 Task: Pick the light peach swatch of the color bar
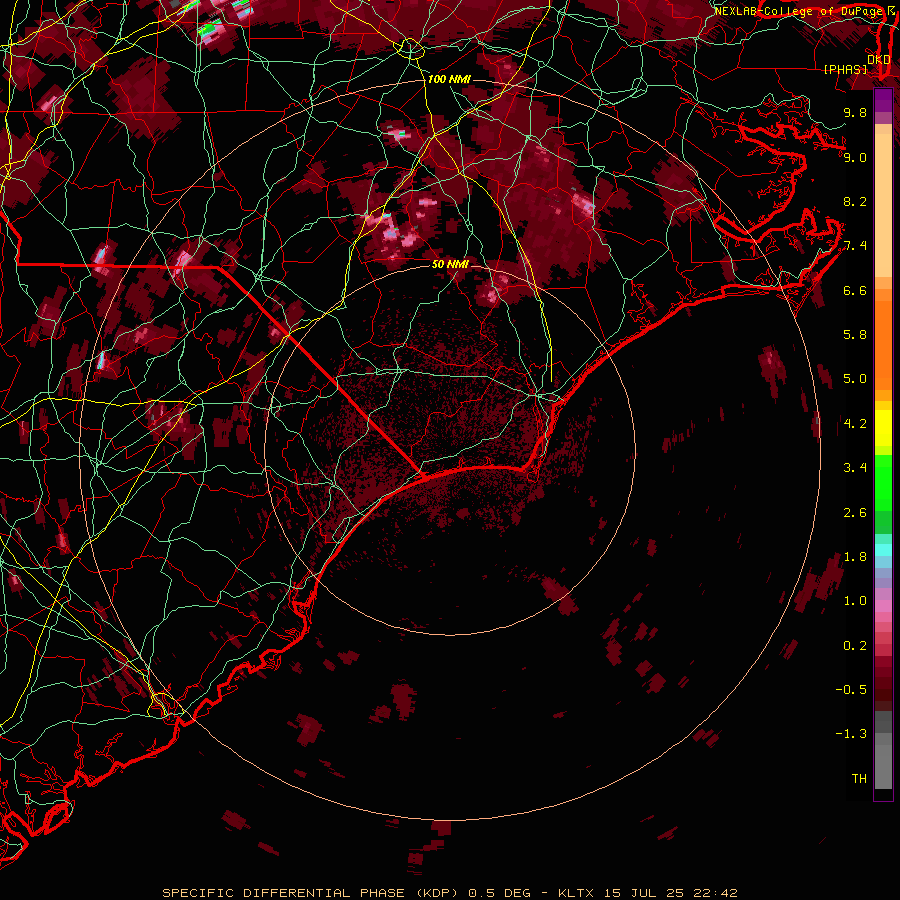(x=883, y=205)
